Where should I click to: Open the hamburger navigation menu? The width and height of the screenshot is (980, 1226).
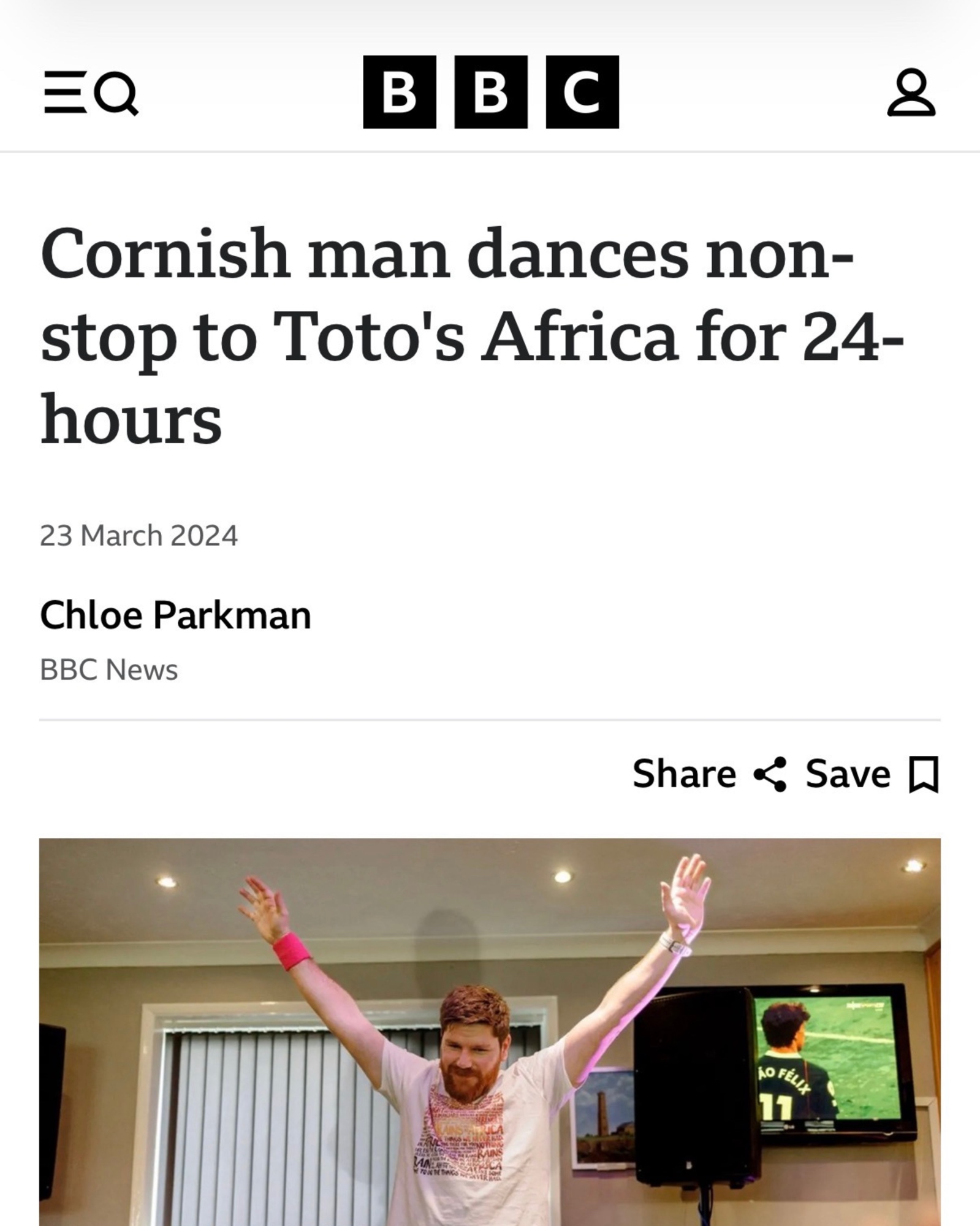click(x=65, y=93)
